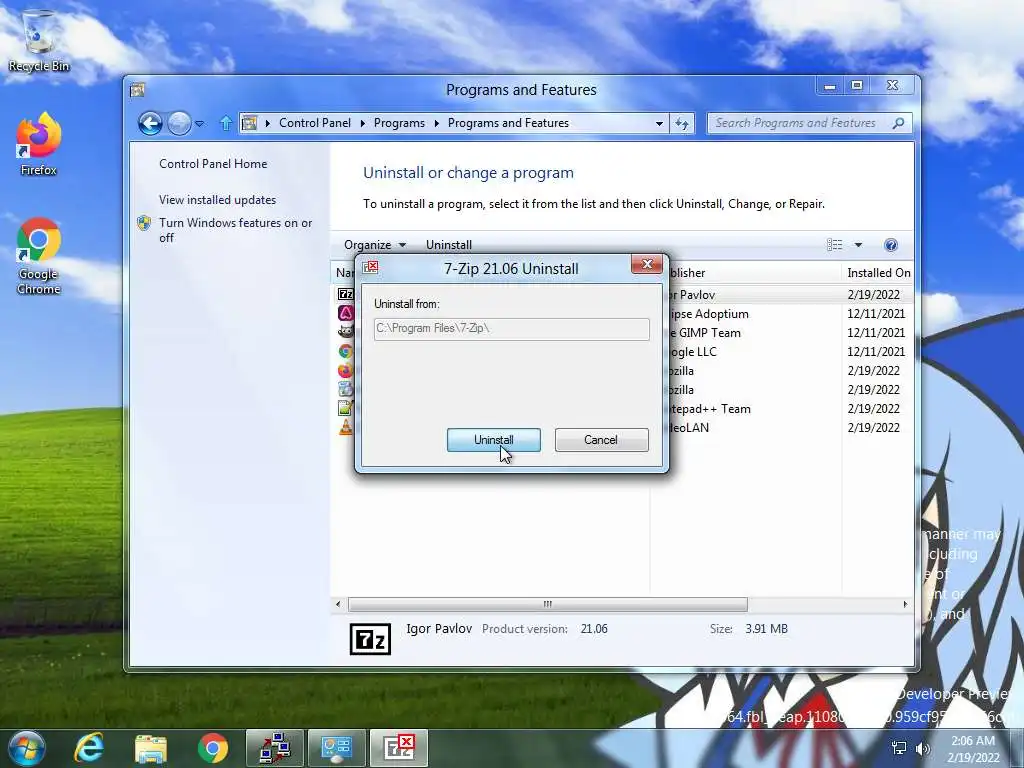Viewport: 1024px width, 768px height.
Task: Select Programs in the breadcrumb
Action: coord(399,123)
